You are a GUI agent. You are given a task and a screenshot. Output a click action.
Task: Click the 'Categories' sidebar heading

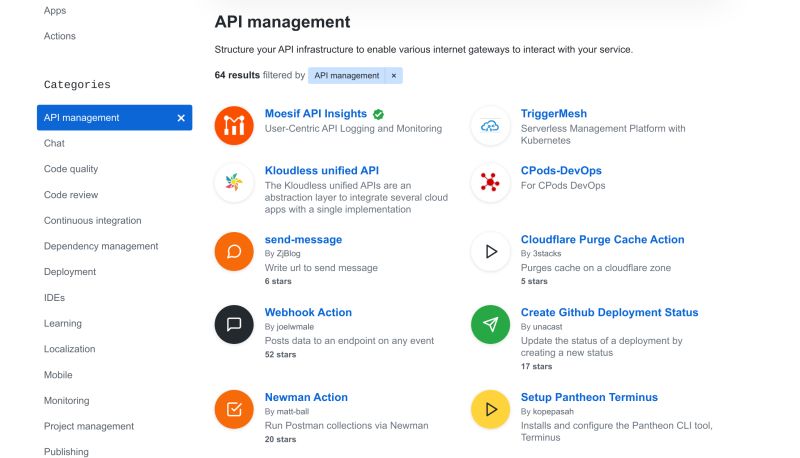pyautogui.click(x=77, y=85)
